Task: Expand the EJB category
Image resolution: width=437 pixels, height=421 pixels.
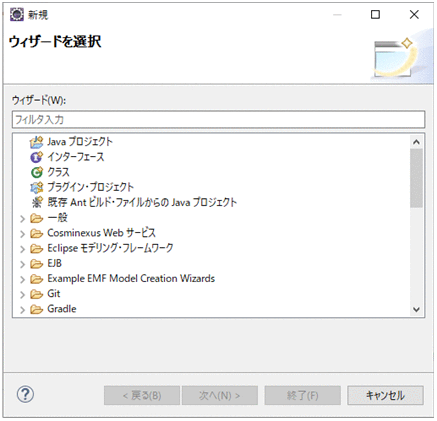Action: [x=22, y=264]
